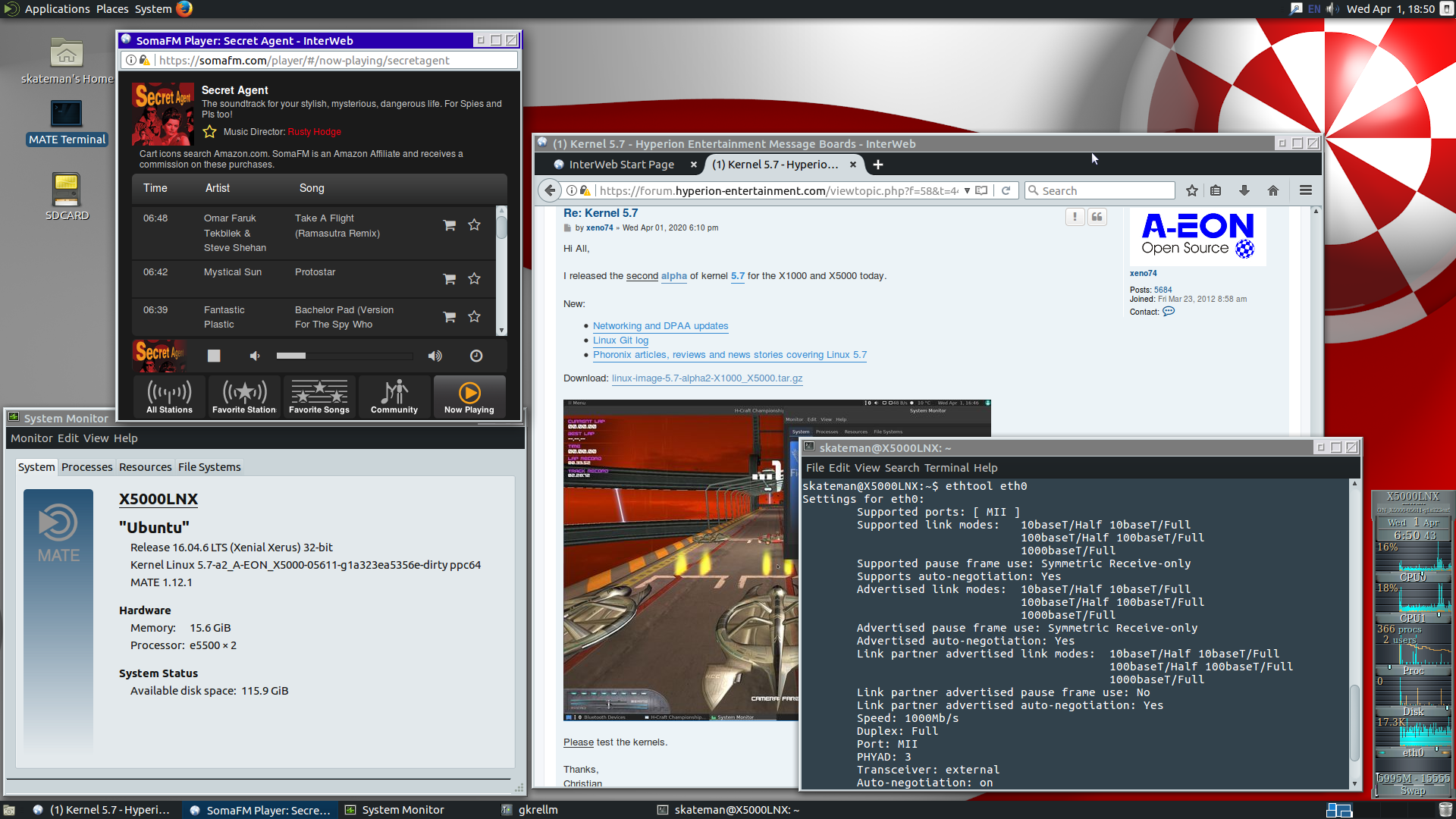Open Applications menu in top panel
The image size is (1456, 819).
(57, 9)
